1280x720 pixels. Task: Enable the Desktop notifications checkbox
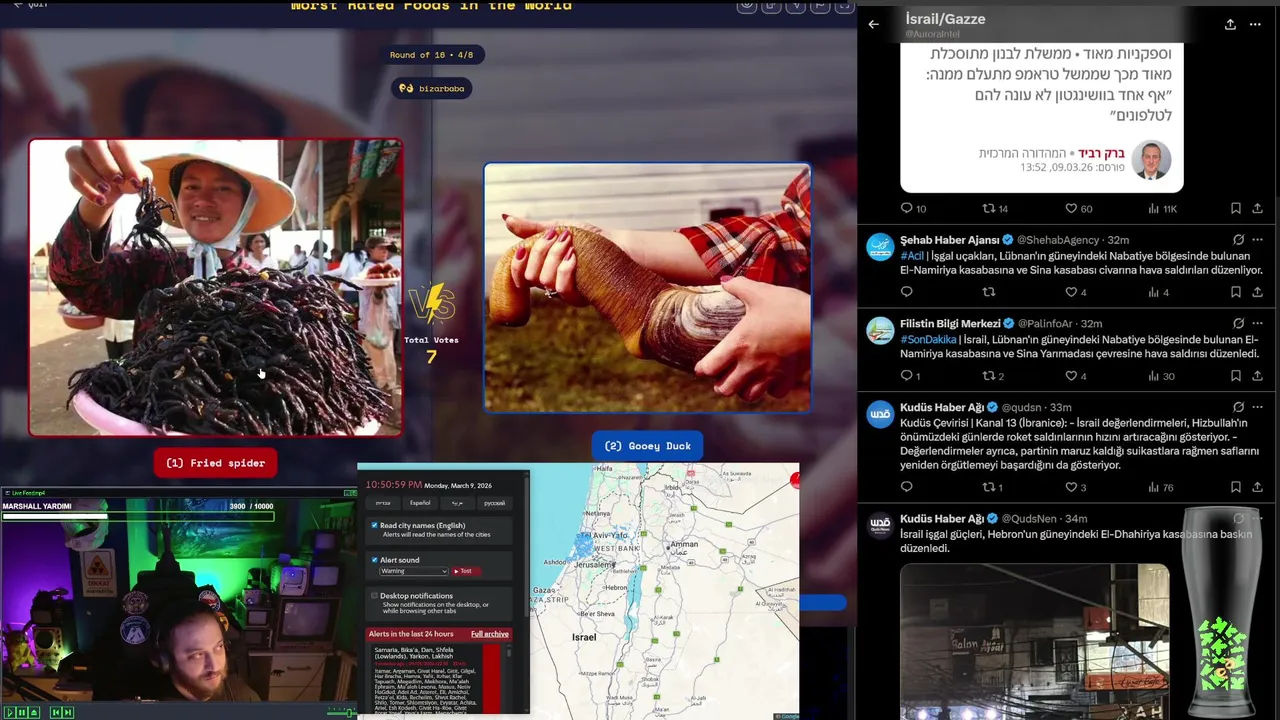(375, 595)
